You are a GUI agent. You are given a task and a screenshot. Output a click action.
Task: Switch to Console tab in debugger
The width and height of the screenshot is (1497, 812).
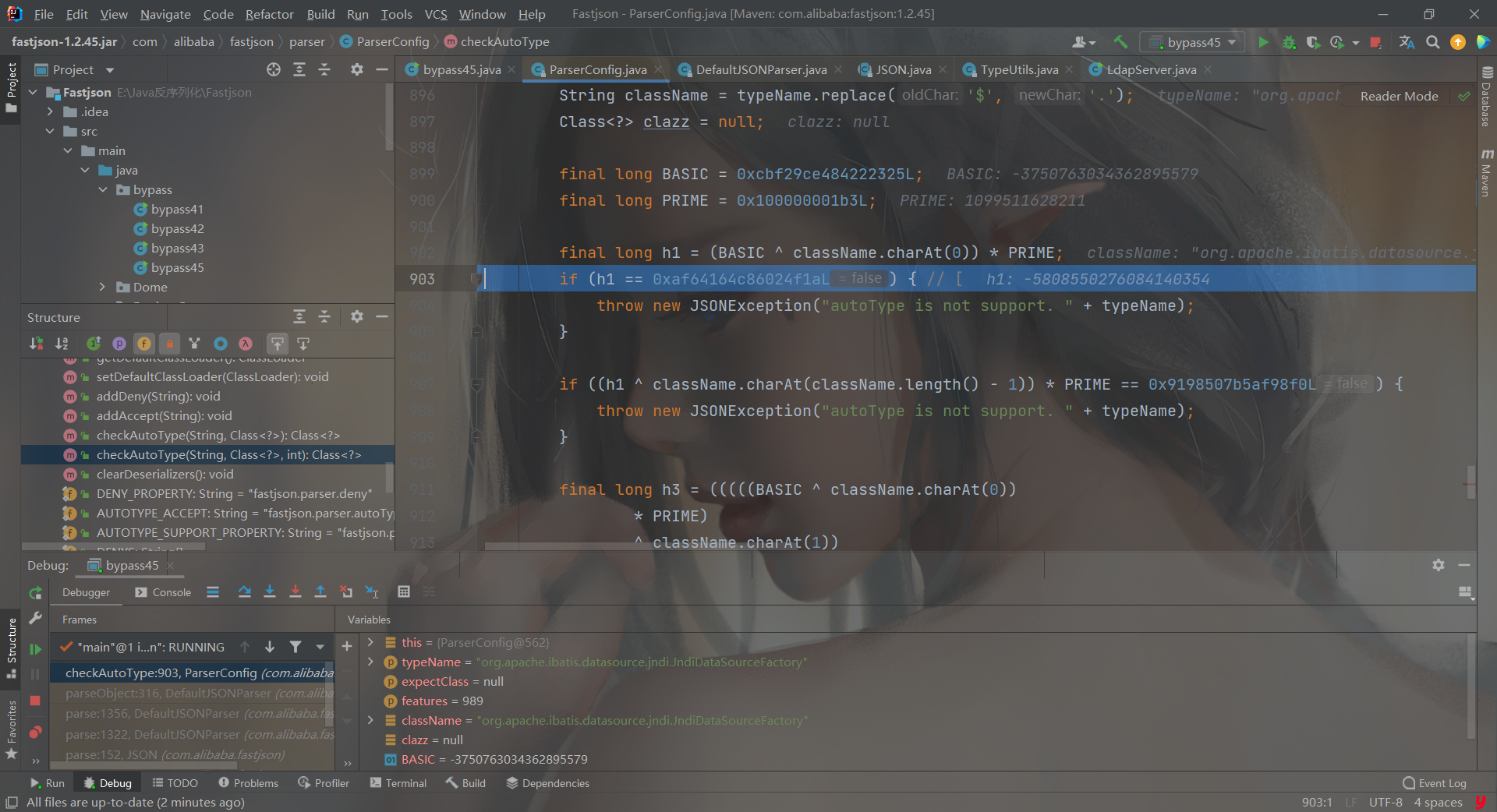pyautogui.click(x=163, y=592)
